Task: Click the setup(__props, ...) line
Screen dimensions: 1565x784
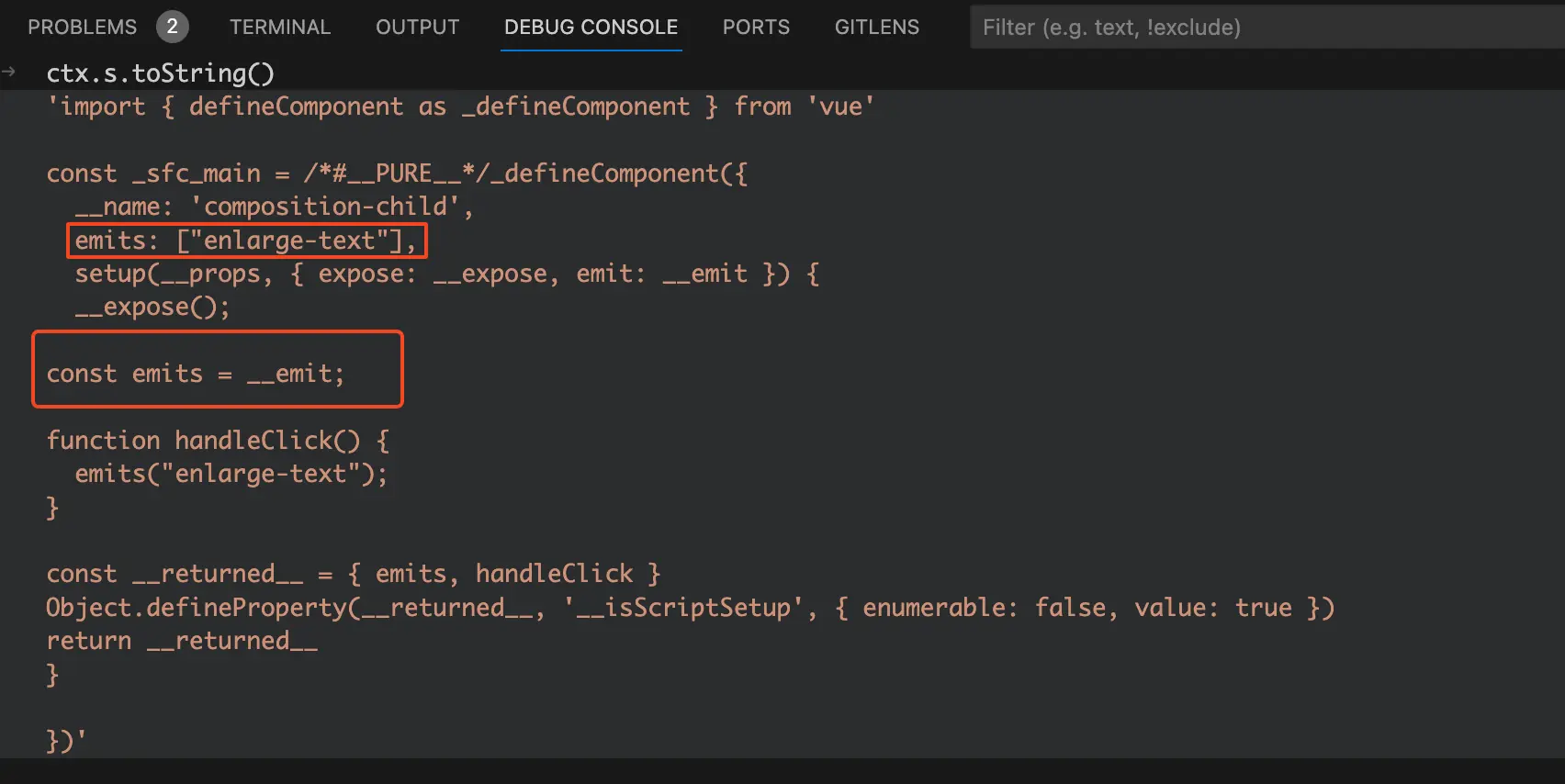Action: (x=447, y=274)
